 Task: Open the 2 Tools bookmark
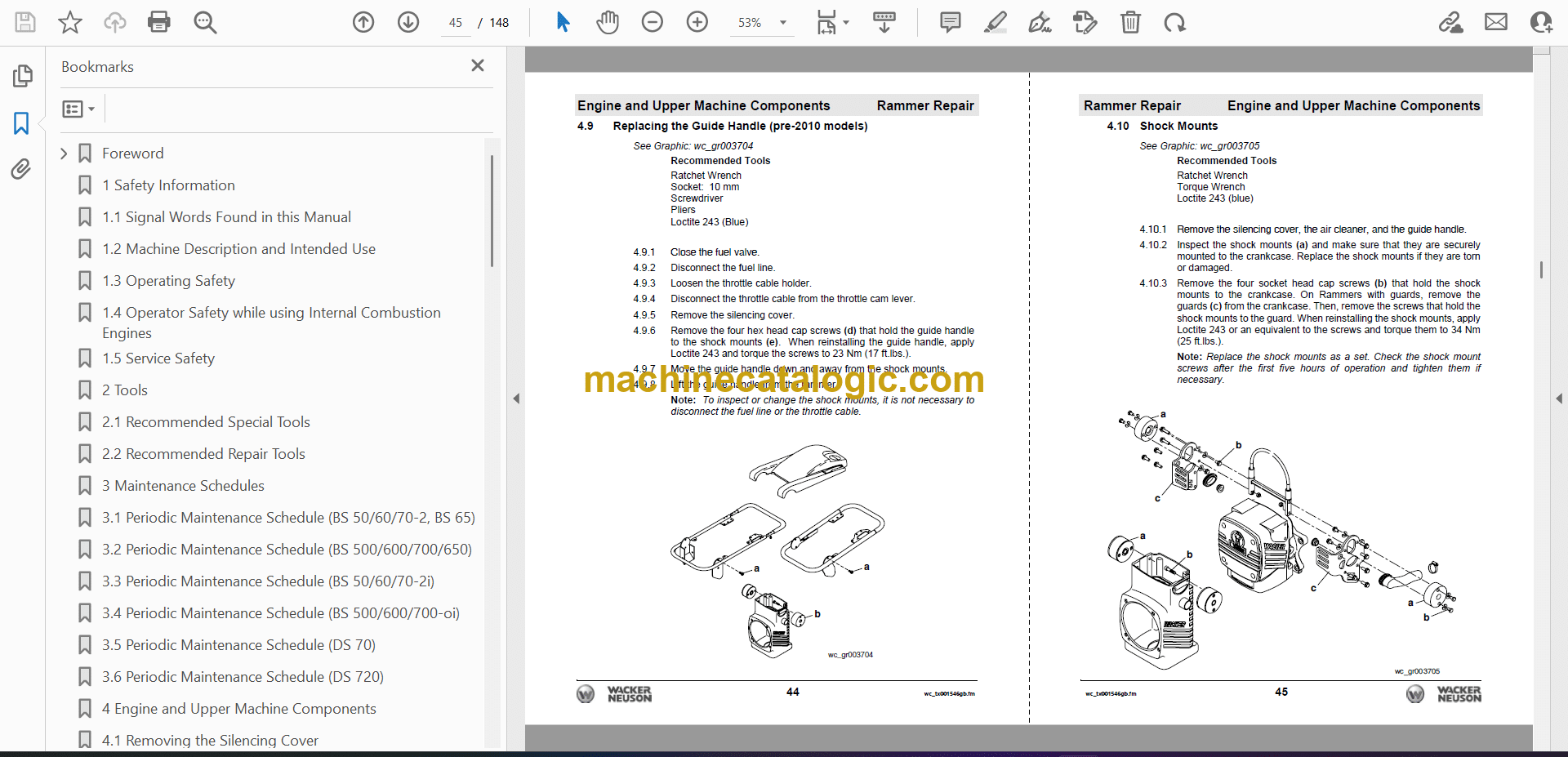tap(125, 390)
